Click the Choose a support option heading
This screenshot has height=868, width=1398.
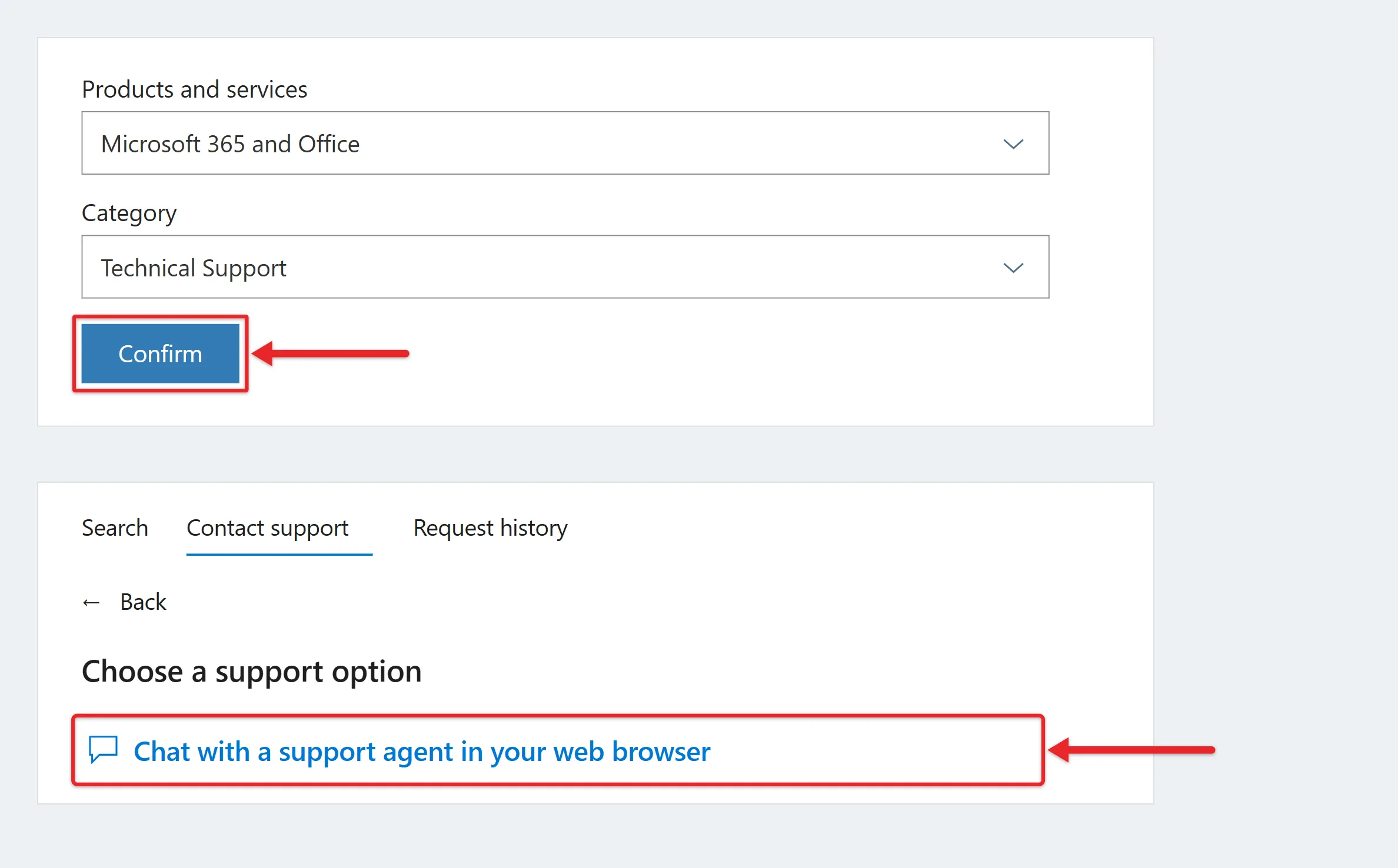[252, 672]
